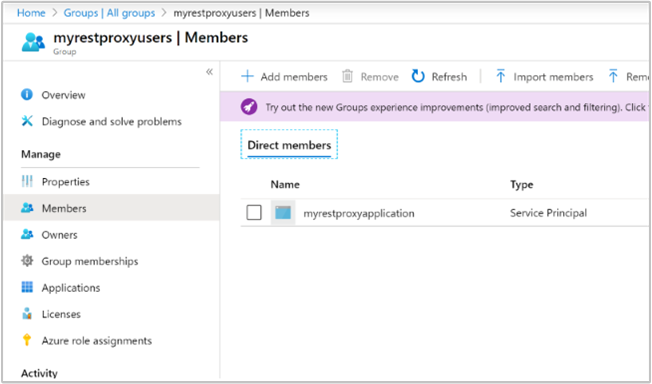Image resolution: width=652 pixels, height=384 pixels.
Task: Click the Overview info icon
Action: [x=27, y=95]
